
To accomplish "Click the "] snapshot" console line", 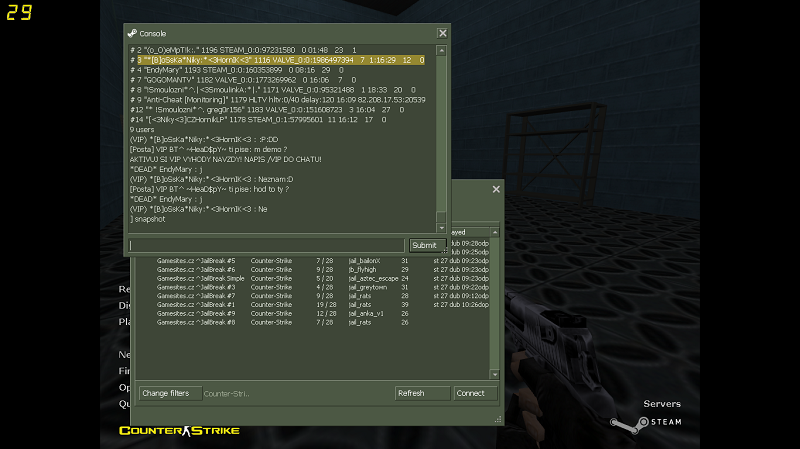I will 147,219.
